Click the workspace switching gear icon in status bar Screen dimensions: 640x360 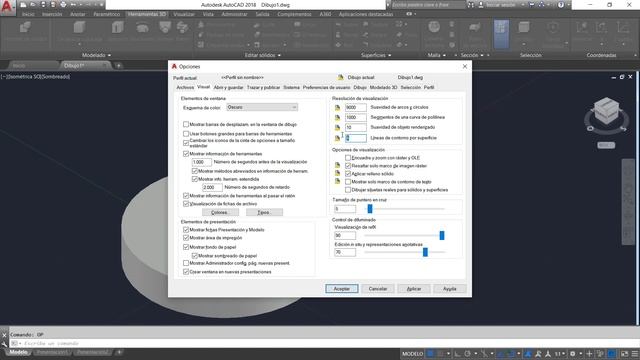[572, 354]
